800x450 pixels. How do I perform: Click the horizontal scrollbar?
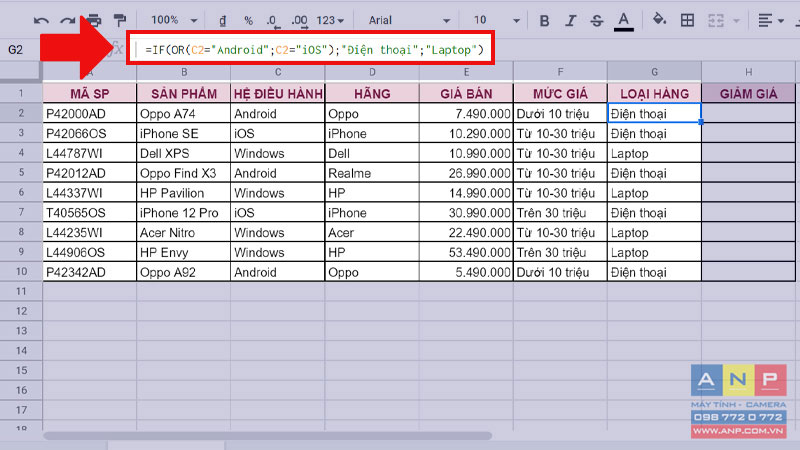[x=268, y=436]
